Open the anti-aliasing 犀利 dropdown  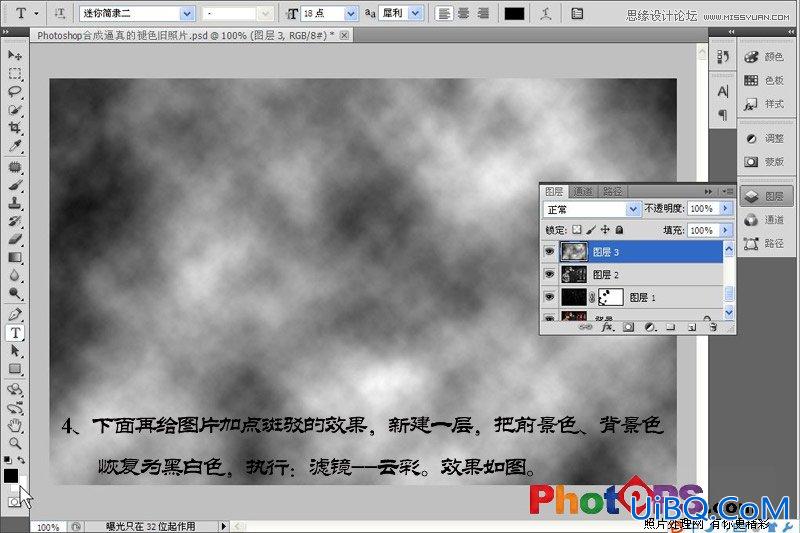coord(416,14)
